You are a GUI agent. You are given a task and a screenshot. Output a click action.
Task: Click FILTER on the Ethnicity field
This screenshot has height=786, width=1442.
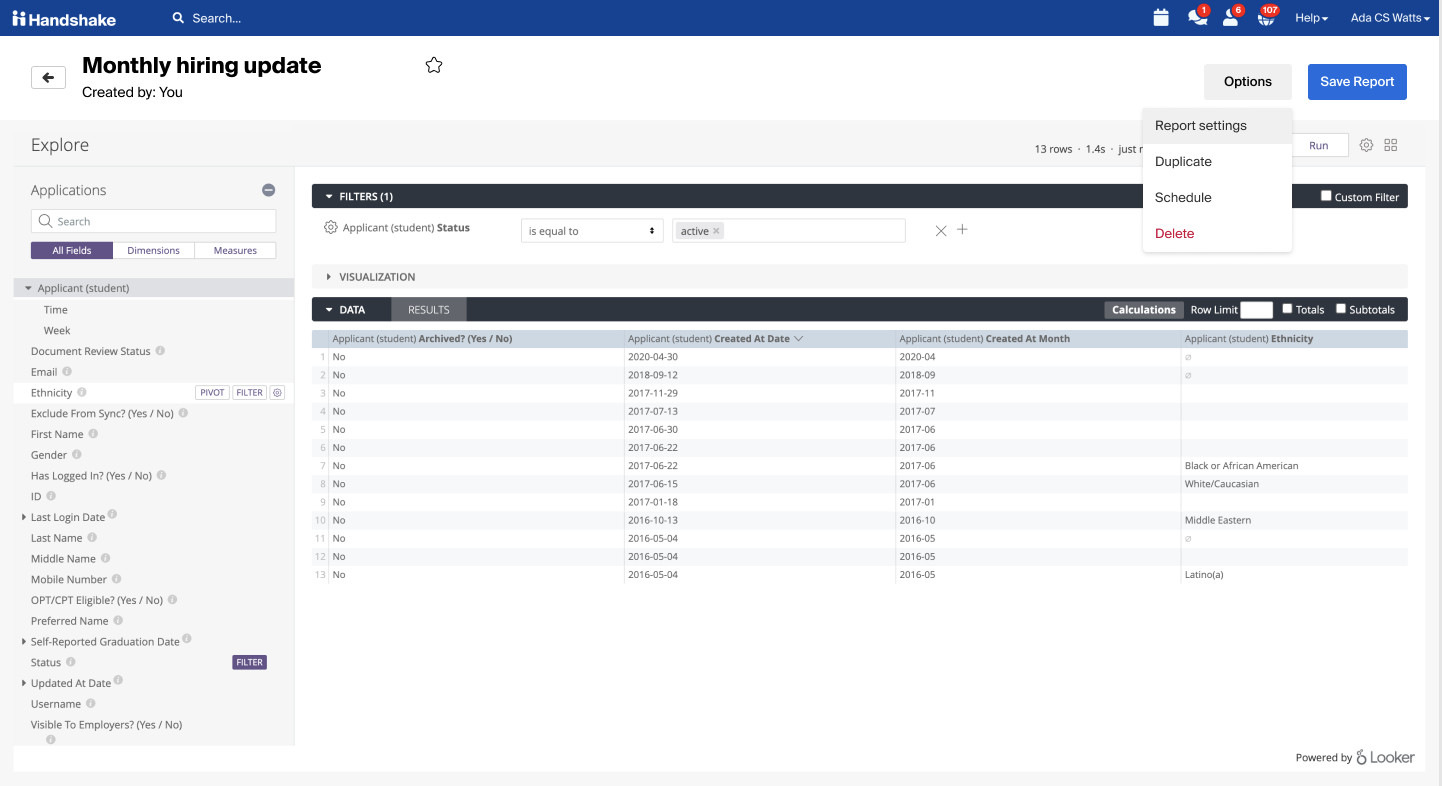[x=249, y=393]
